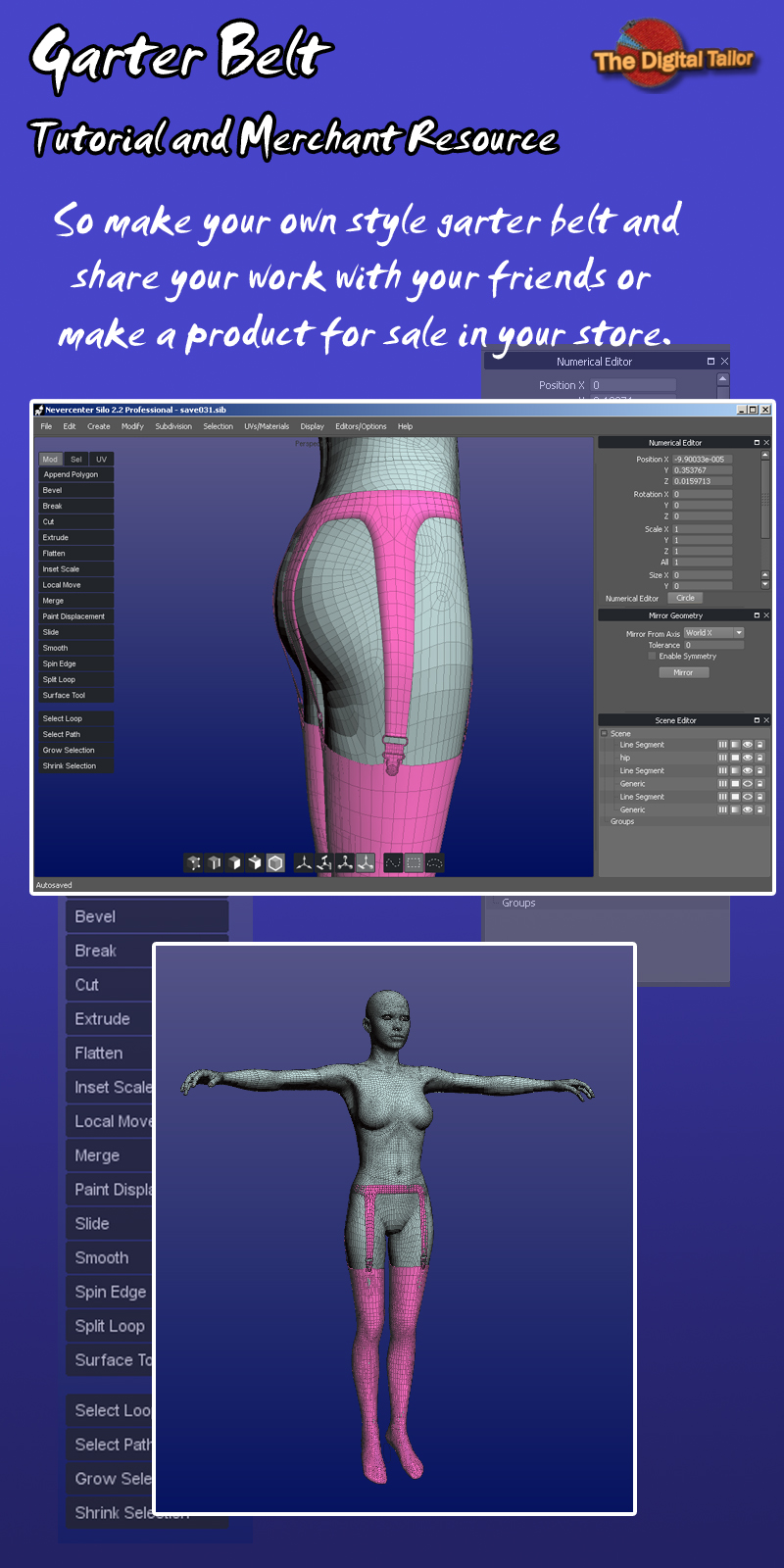This screenshot has width=784, height=1568.
Task: Switch to the Mod tab
Action: tap(50, 459)
